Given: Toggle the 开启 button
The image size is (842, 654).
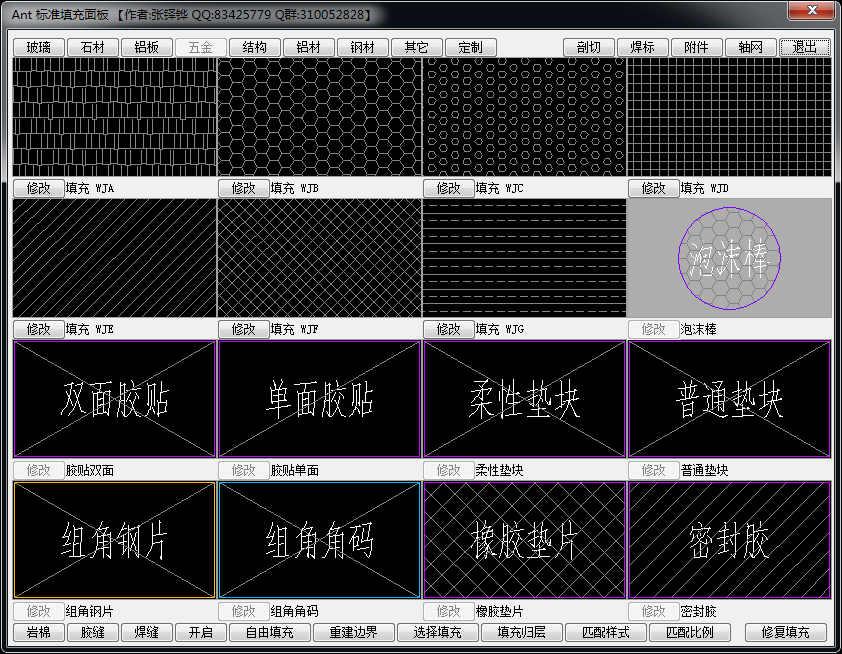Looking at the screenshot, I should 201,632.
